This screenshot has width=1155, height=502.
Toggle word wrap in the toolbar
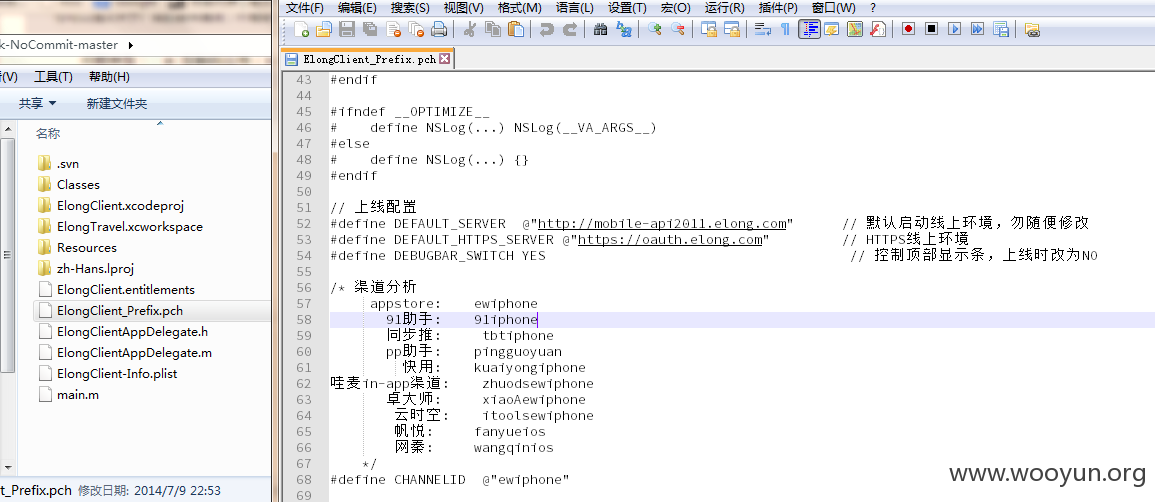point(762,29)
